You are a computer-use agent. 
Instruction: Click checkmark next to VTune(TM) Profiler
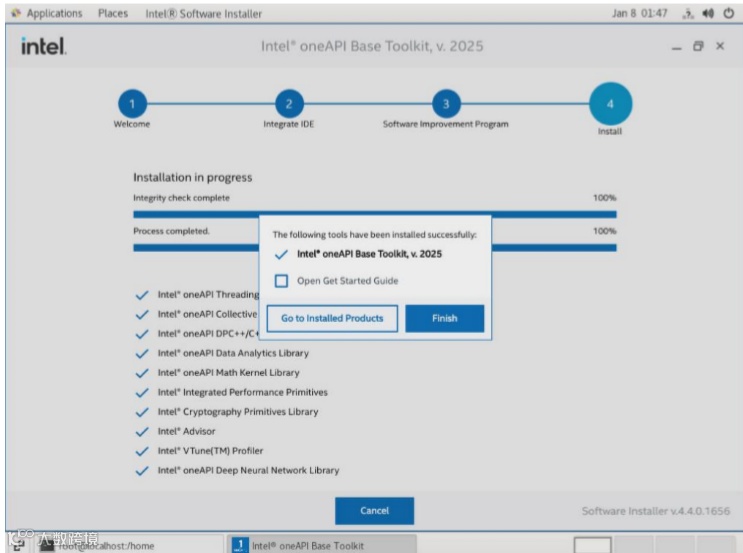142,451
